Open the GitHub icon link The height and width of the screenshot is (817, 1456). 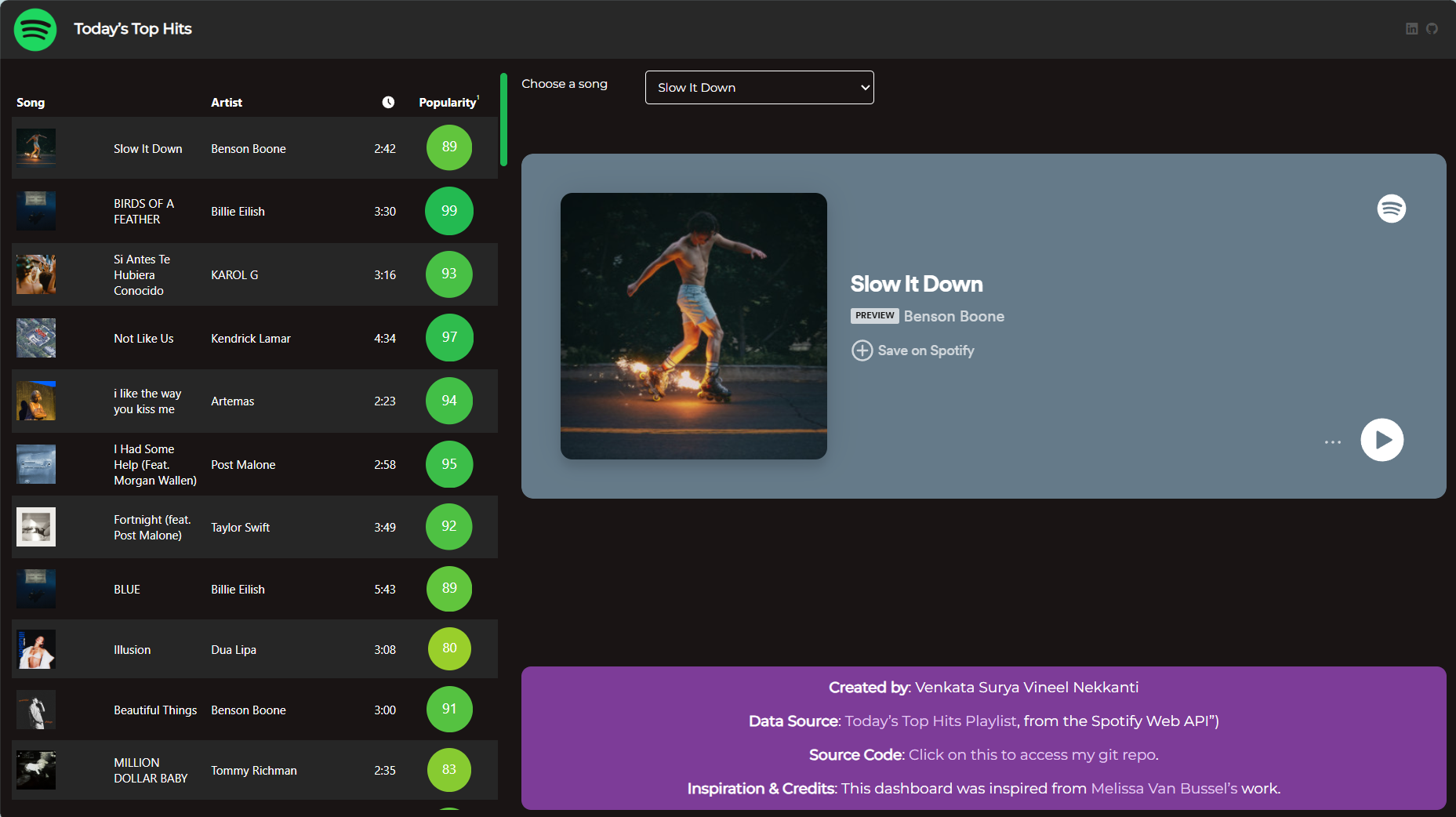pos(1432,29)
